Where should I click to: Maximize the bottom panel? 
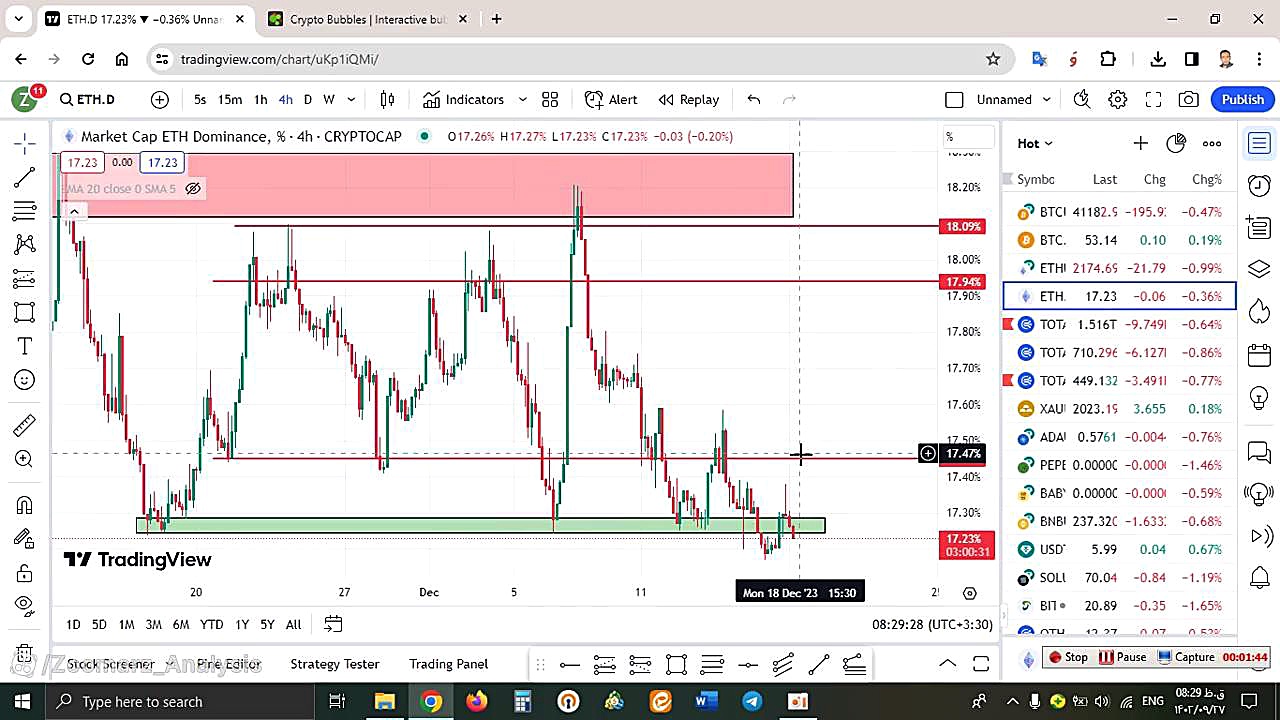[981, 664]
